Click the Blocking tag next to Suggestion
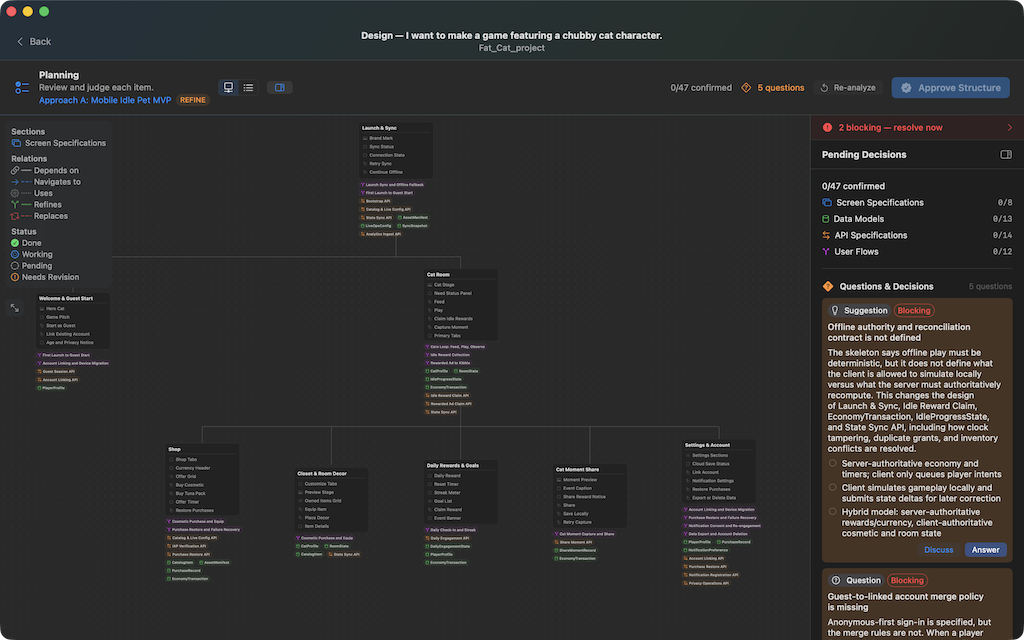 pos(914,311)
